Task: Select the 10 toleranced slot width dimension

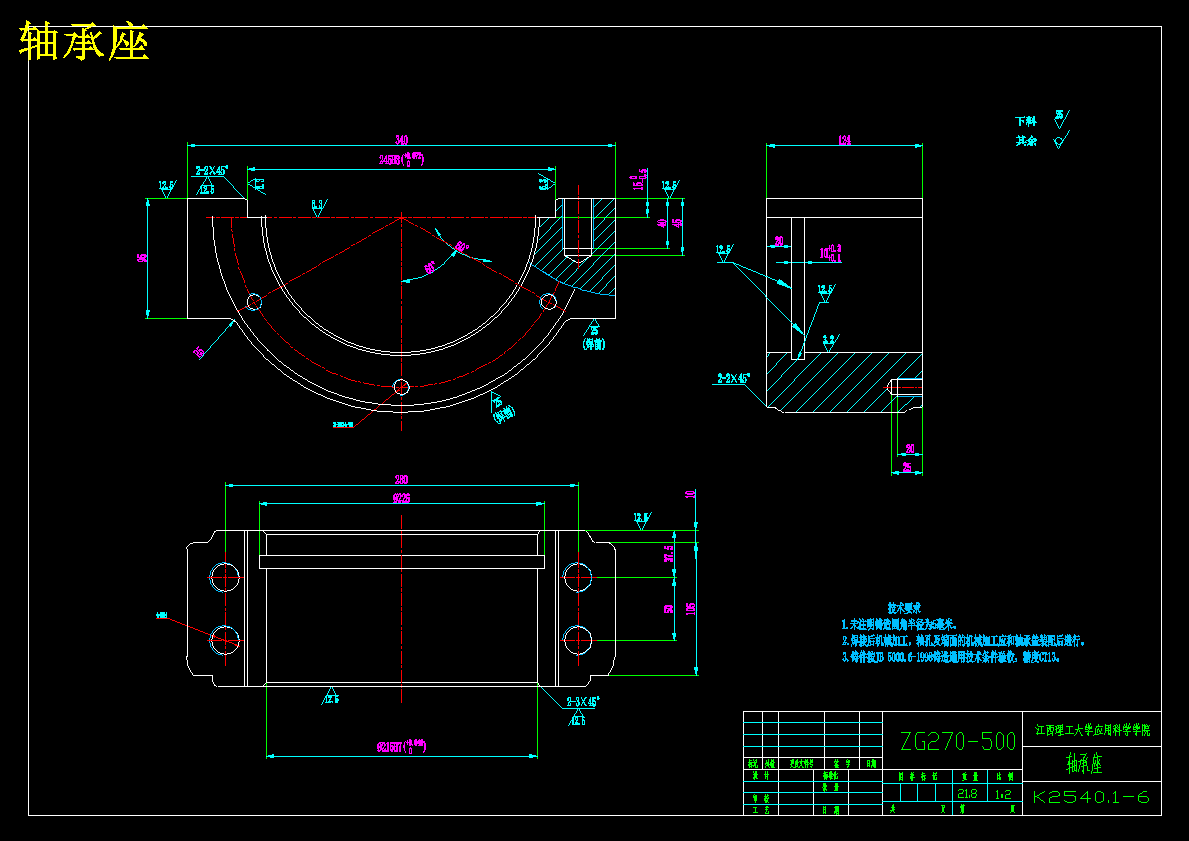Action: point(830,253)
